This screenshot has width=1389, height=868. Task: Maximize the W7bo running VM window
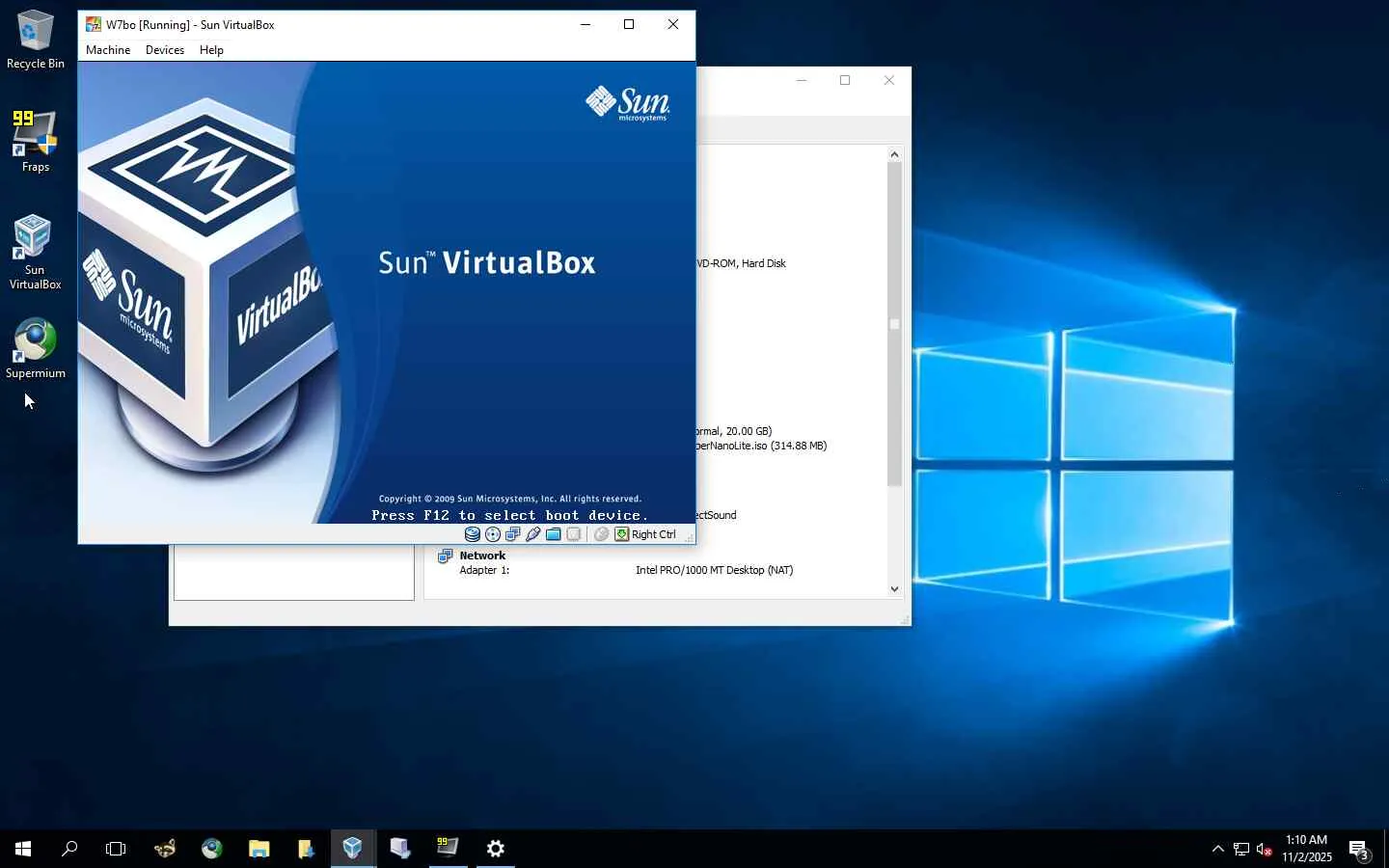(x=629, y=24)
